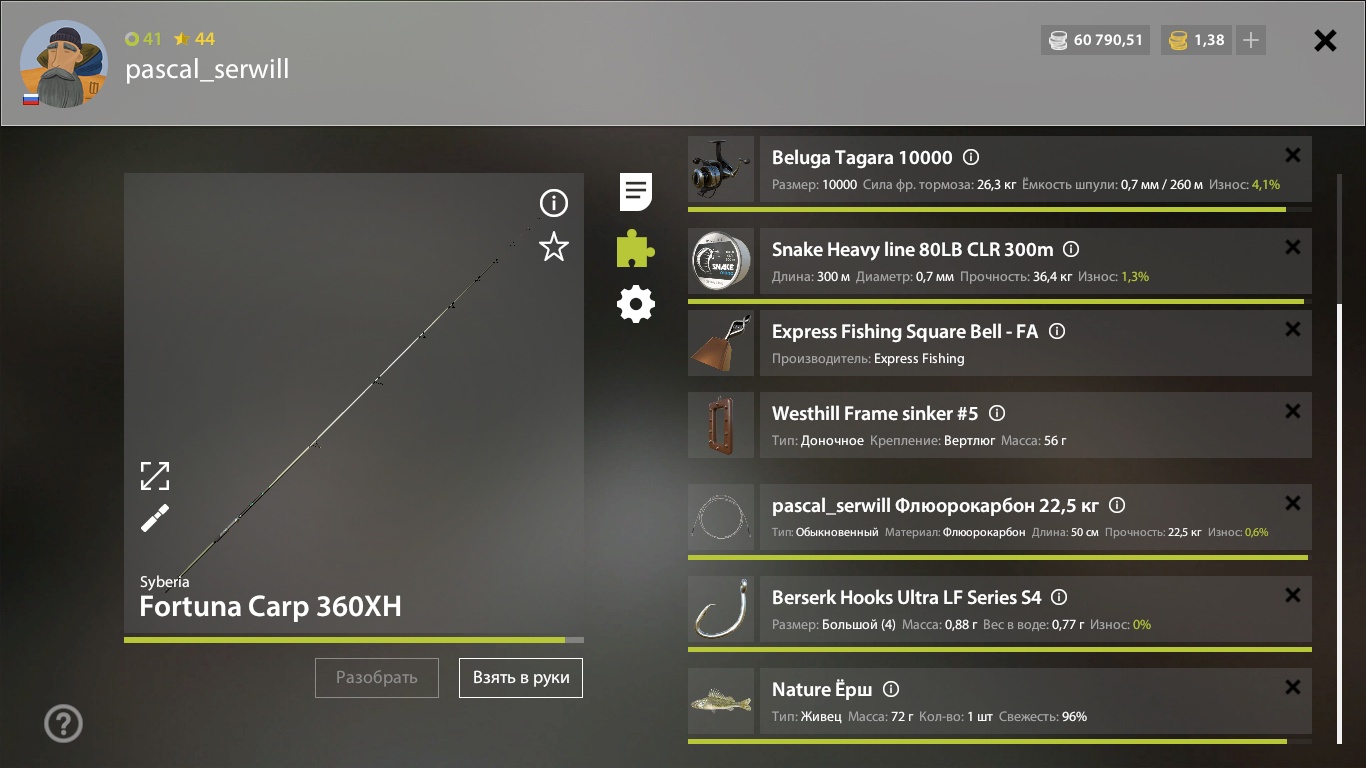Click the Взять в руки button
The image size is (1366, 768).
click(x=521, y=678)
